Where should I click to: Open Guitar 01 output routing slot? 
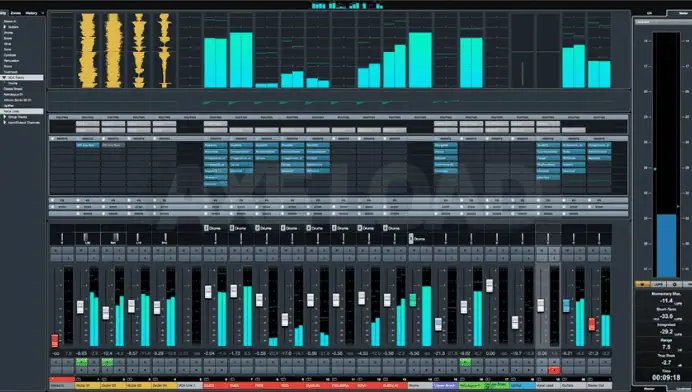point(88,130)
